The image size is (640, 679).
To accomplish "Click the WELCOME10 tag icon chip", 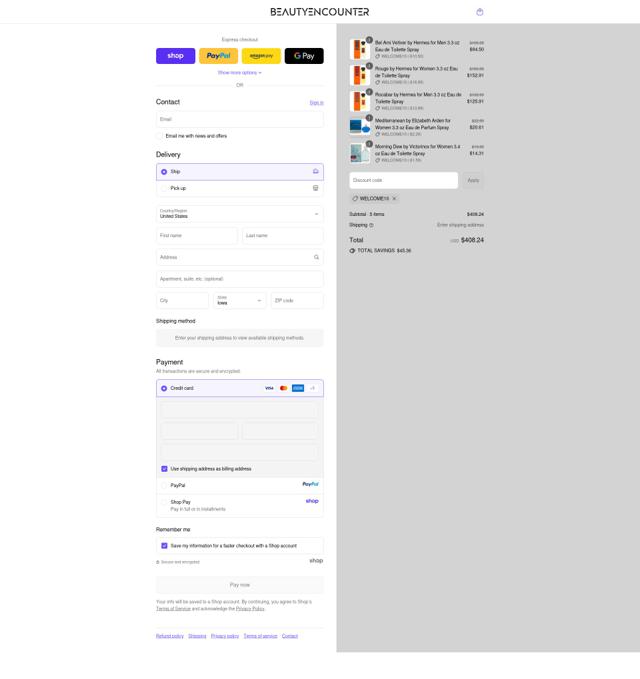I will tap(355, 199).
